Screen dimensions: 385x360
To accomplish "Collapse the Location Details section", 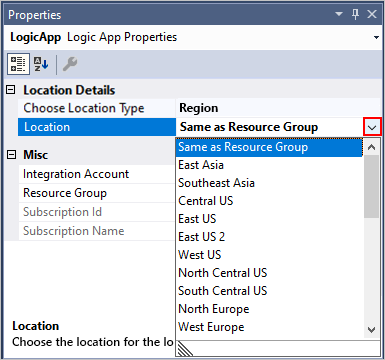I will click(x=11, y=89).
